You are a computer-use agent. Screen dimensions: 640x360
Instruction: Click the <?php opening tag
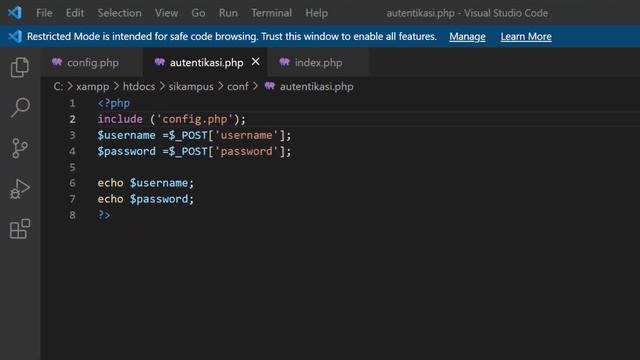click(113, 103)
